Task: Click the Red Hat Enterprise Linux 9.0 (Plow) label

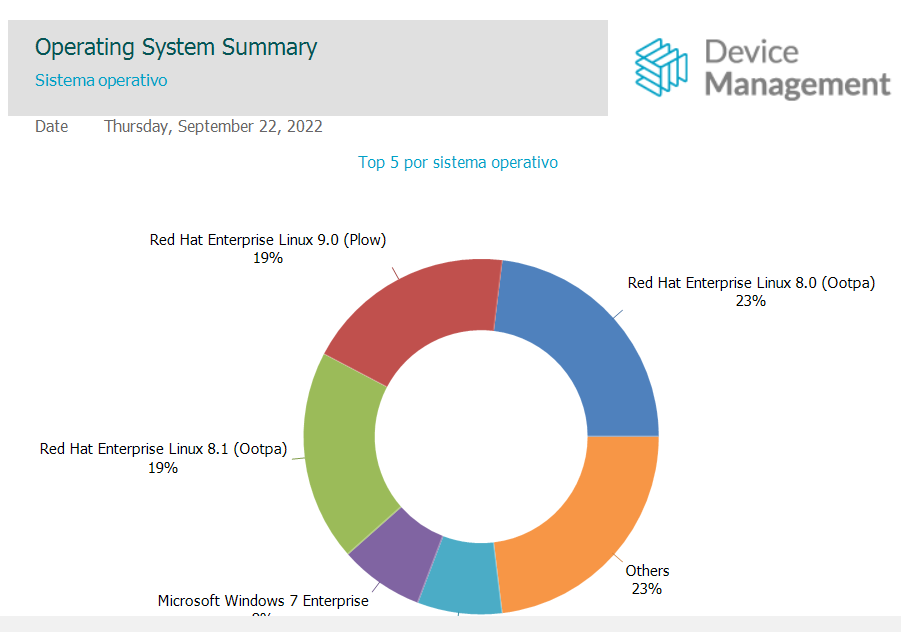Action: (x=268, y=239)
